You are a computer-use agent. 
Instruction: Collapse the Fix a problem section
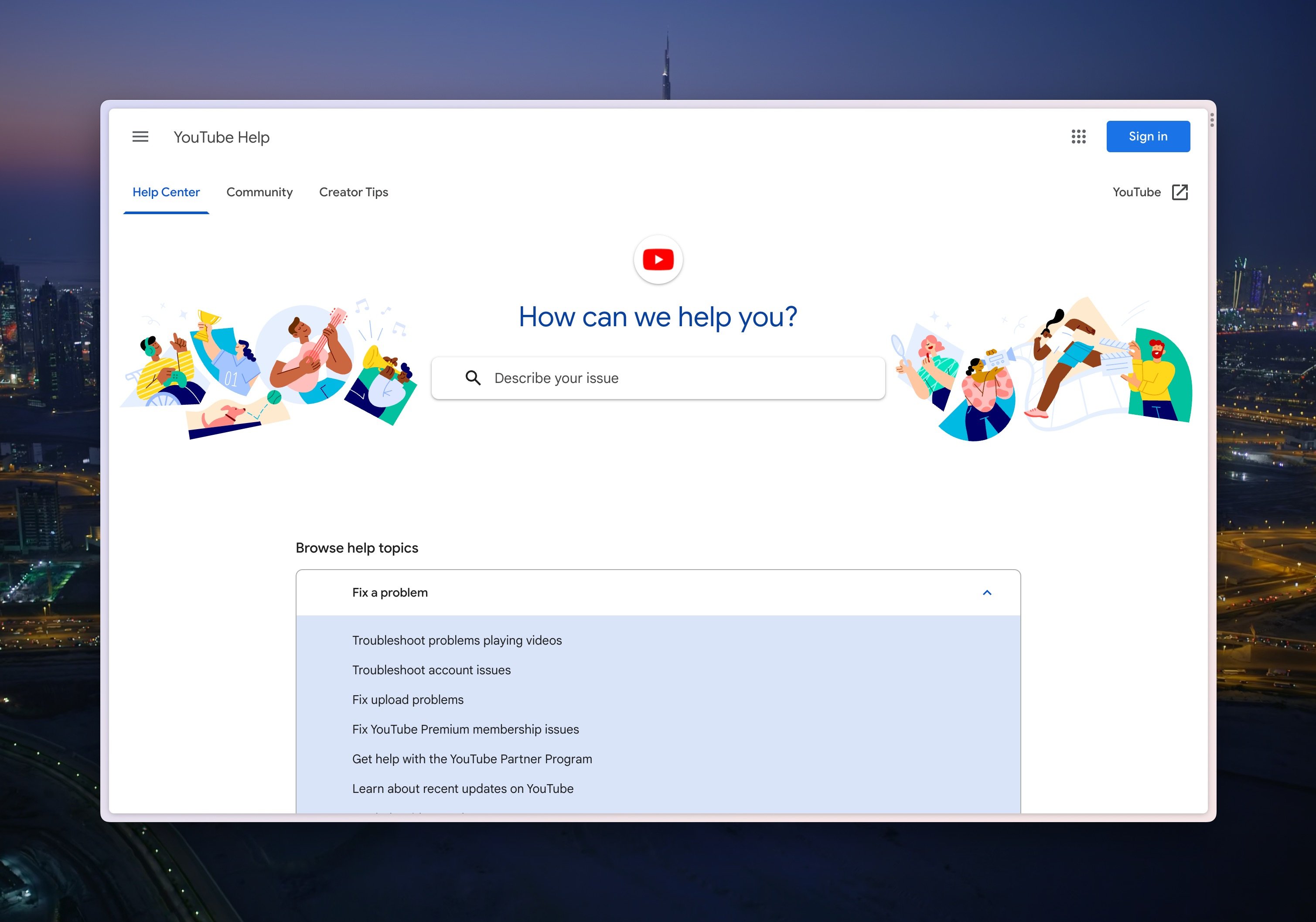(x=988, y=593)
